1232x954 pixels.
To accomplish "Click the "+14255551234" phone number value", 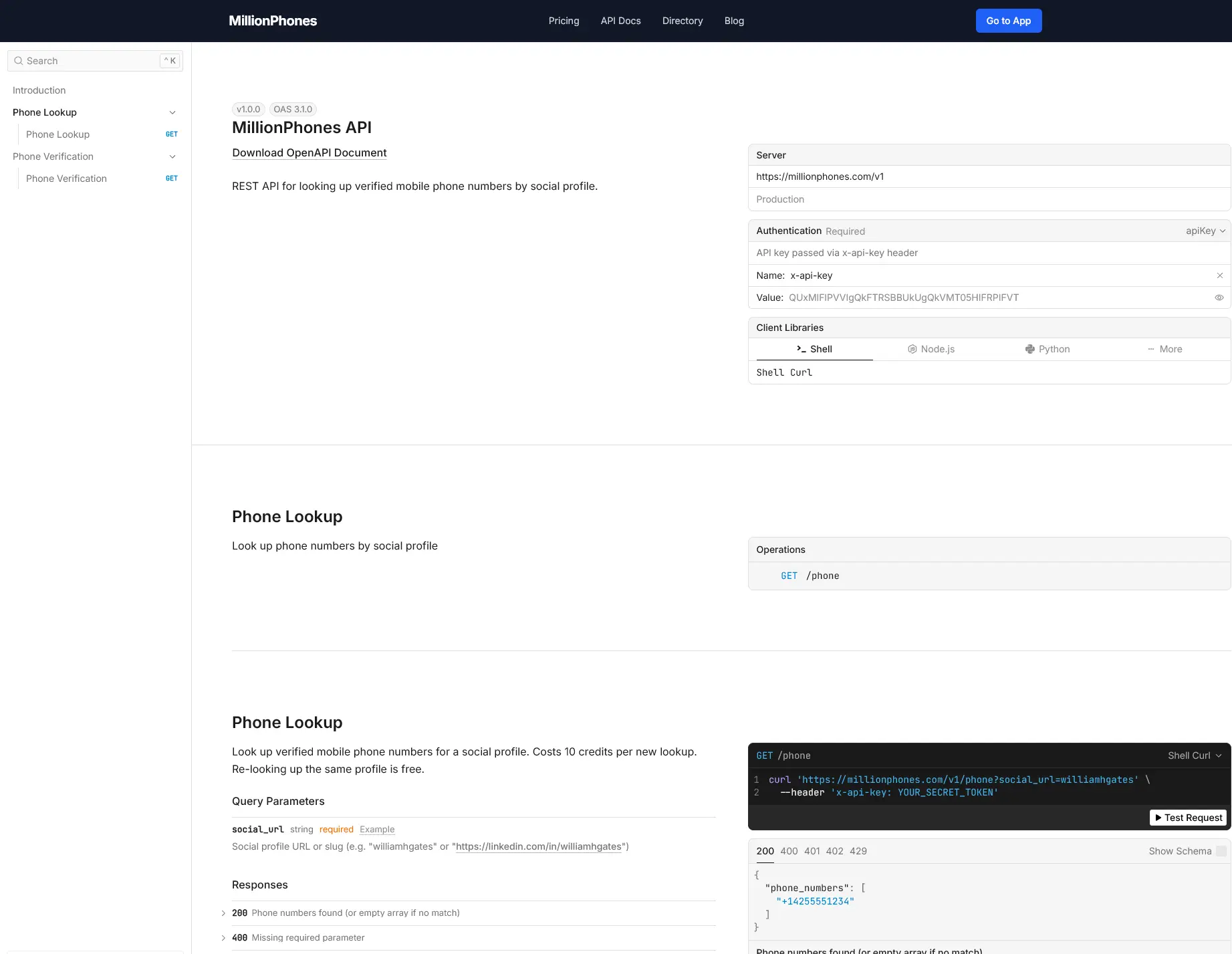I will pos(816,901).
